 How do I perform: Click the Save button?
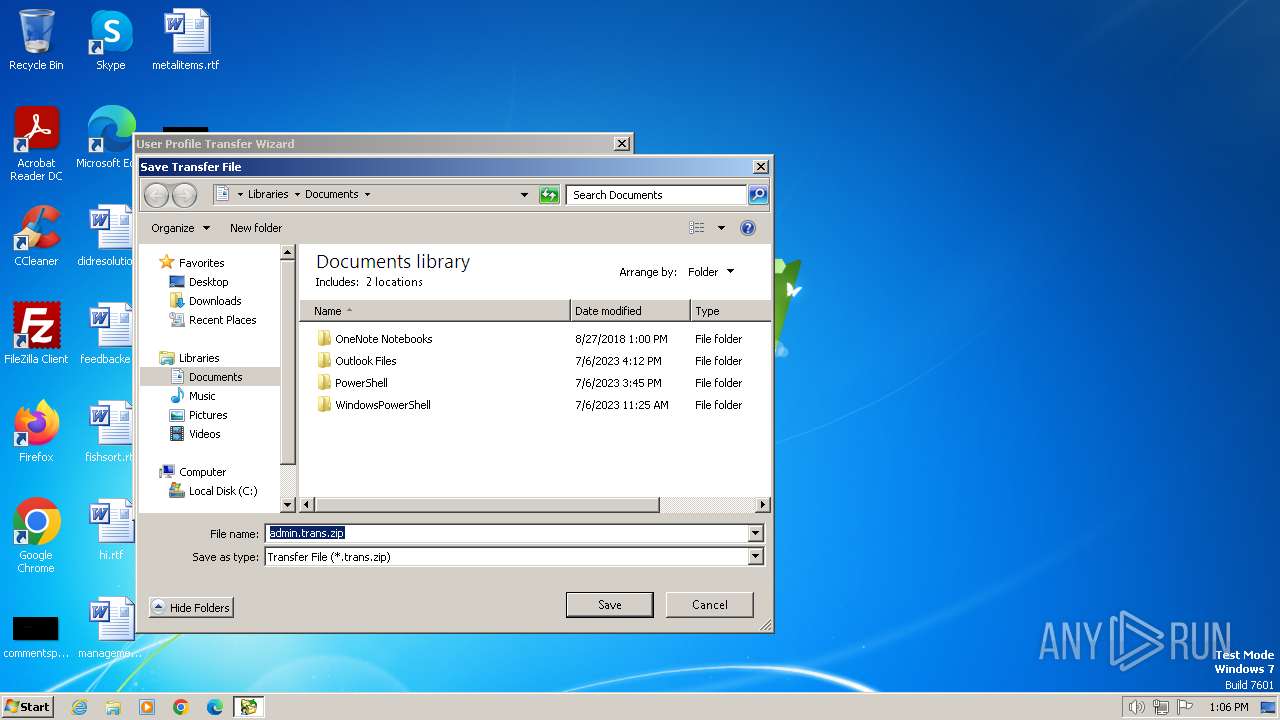coord(610,605)
